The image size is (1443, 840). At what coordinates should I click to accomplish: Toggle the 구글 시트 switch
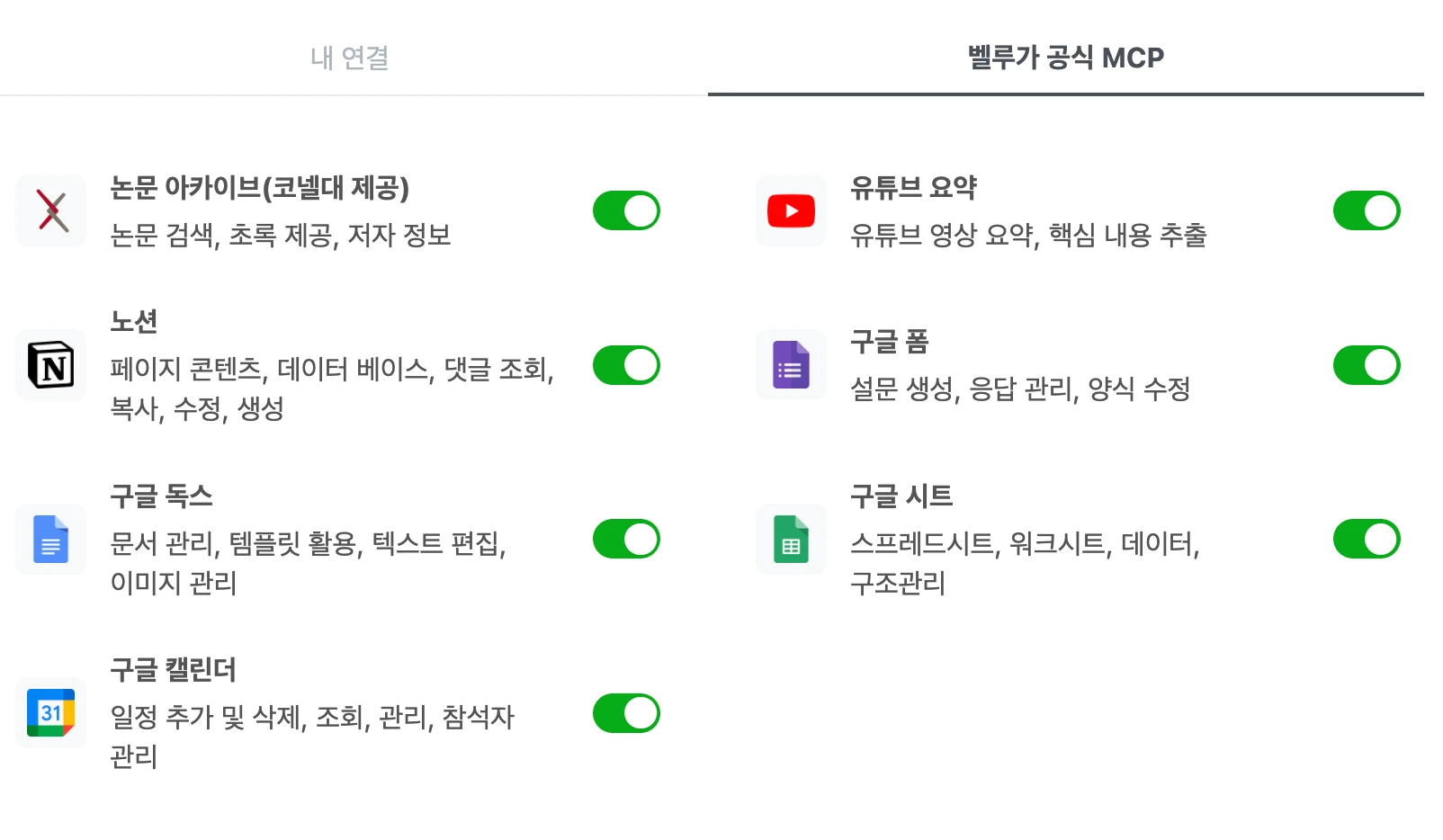click(x=1366, y=540)
